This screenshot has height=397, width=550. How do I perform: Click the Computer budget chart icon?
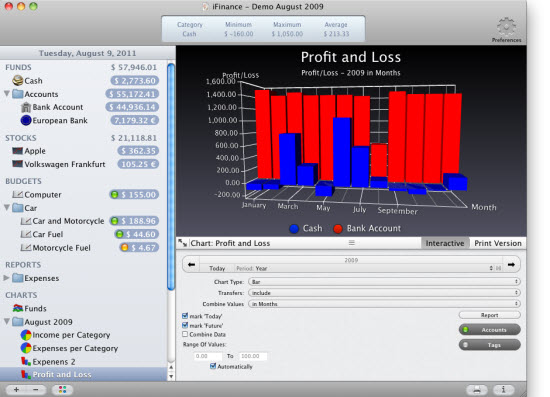point(18,194)
